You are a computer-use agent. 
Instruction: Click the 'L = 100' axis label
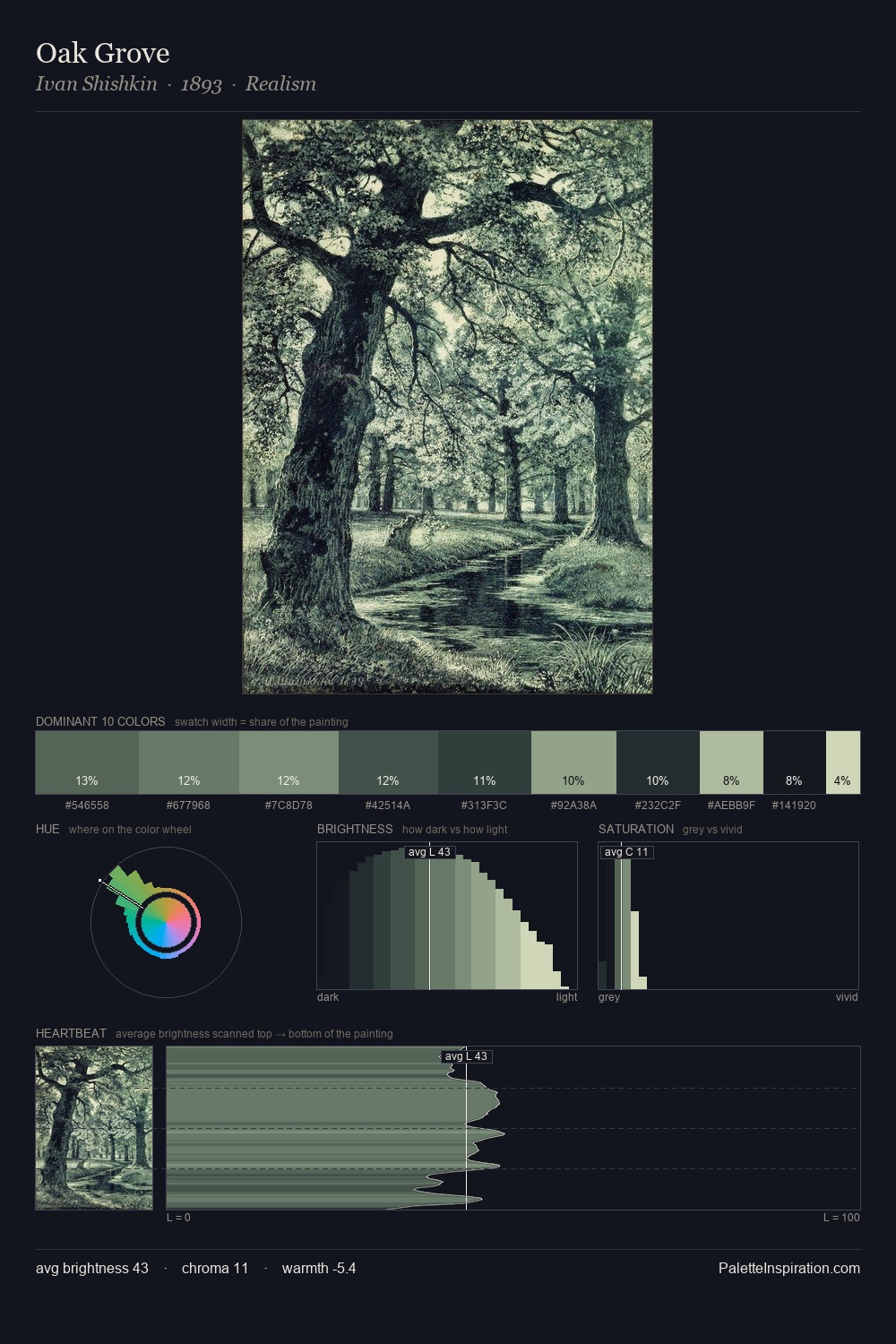click(x=841, y=1217)
